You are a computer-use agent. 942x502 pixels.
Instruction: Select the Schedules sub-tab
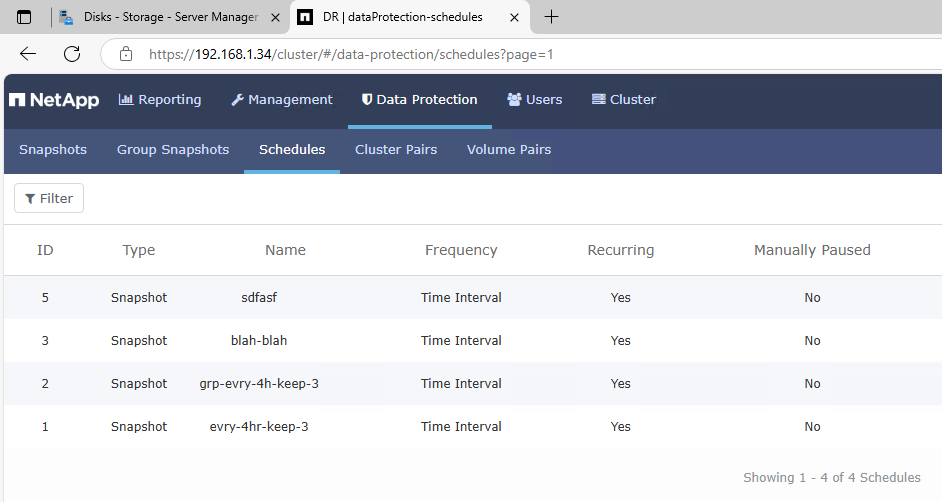[292, 150]
